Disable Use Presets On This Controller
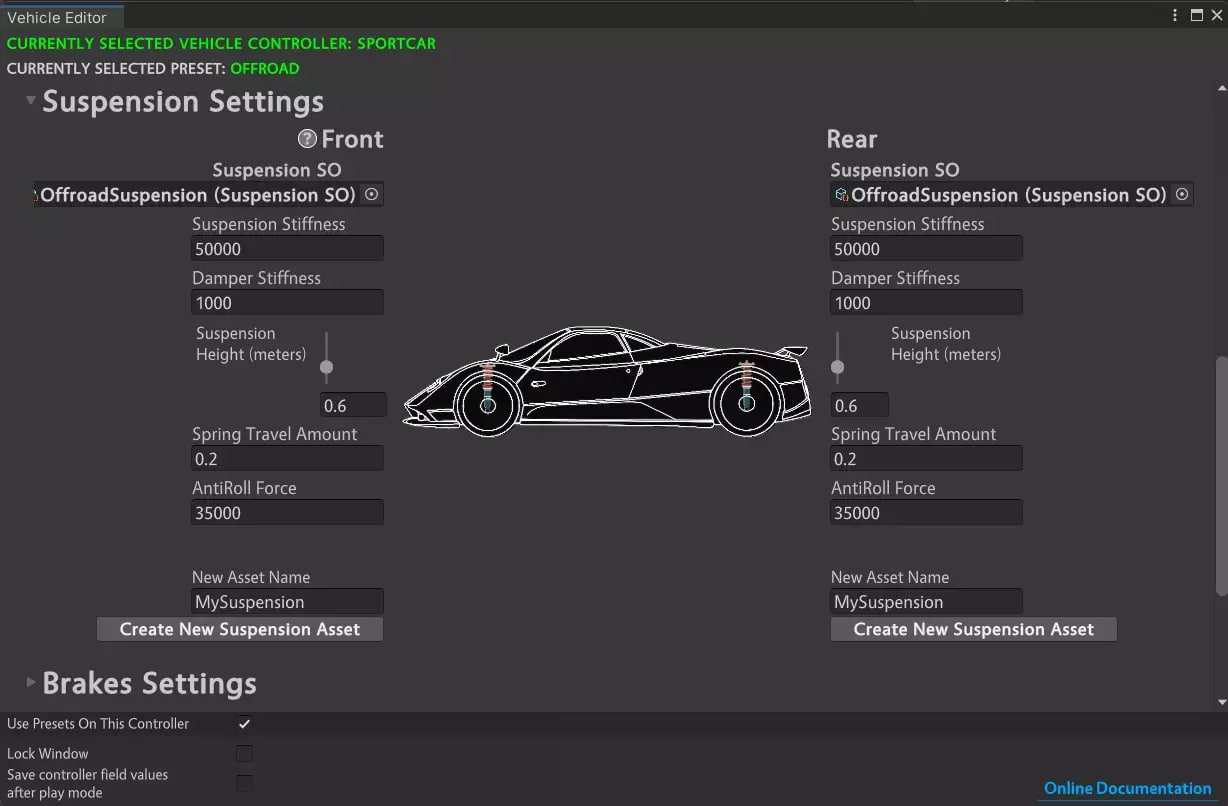This screenshot has height=806, width=1228. (244, 723)
